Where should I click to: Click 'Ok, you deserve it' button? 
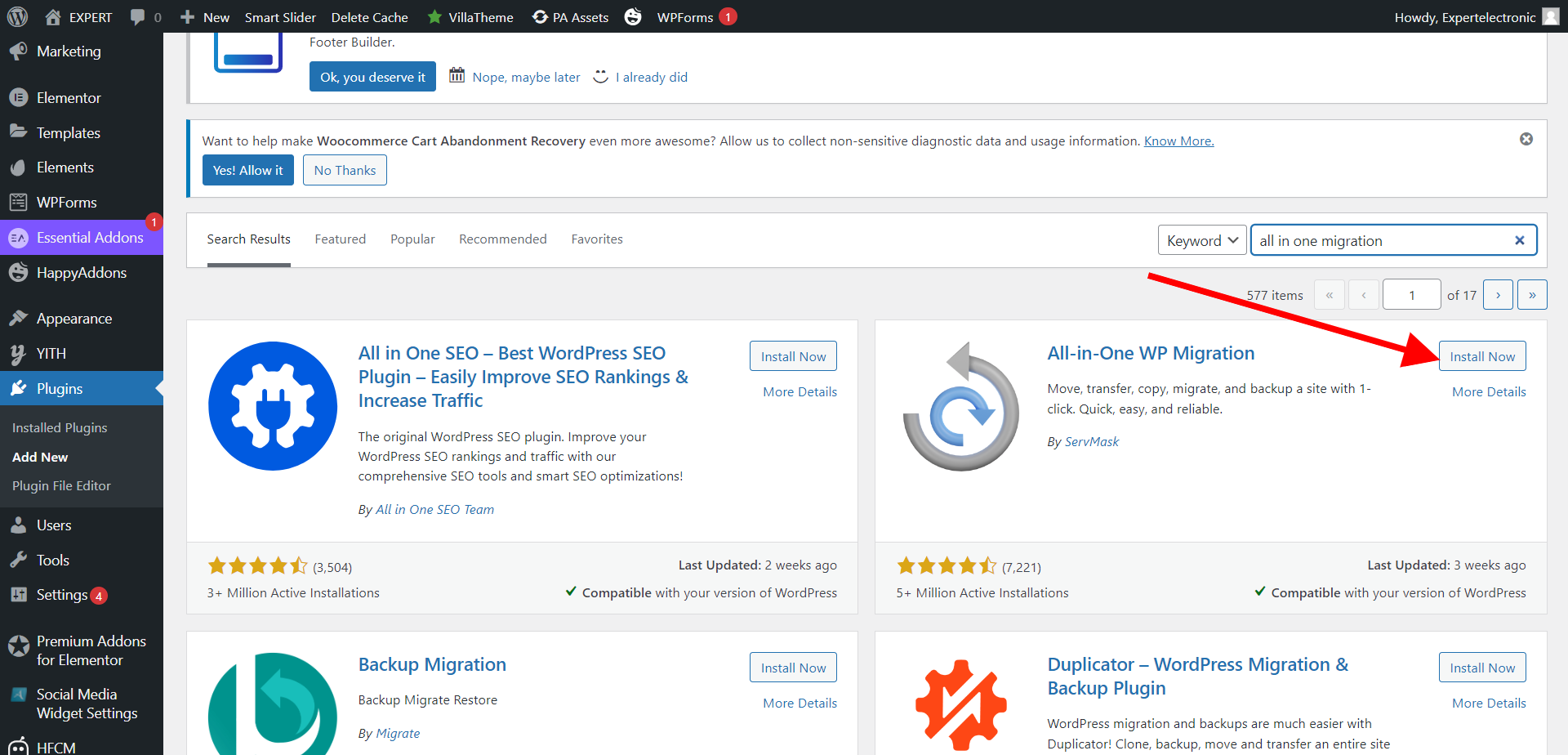(x=372, y=77)
